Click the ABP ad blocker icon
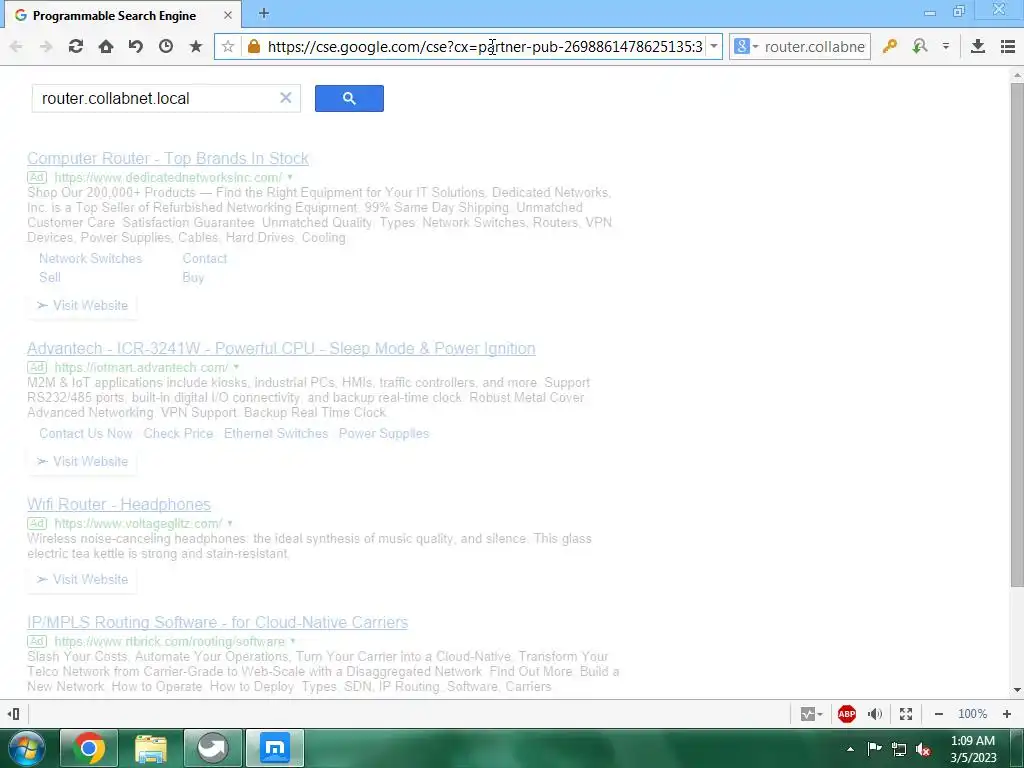Screen dimensions: 1024x768 tap(847, 714)
